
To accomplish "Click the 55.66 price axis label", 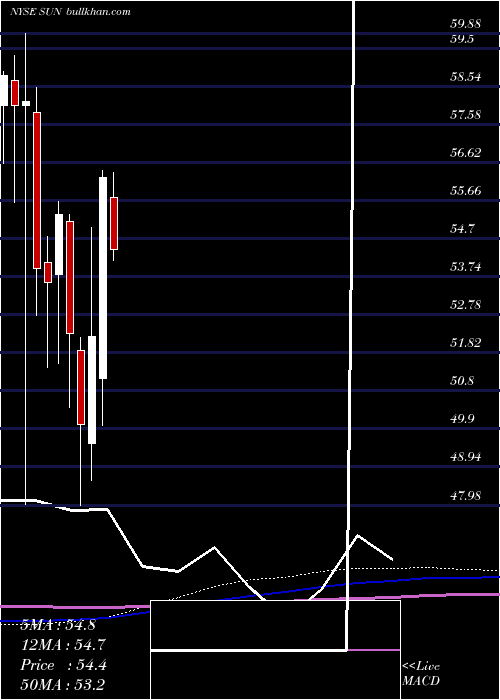I will coord(465,191).
